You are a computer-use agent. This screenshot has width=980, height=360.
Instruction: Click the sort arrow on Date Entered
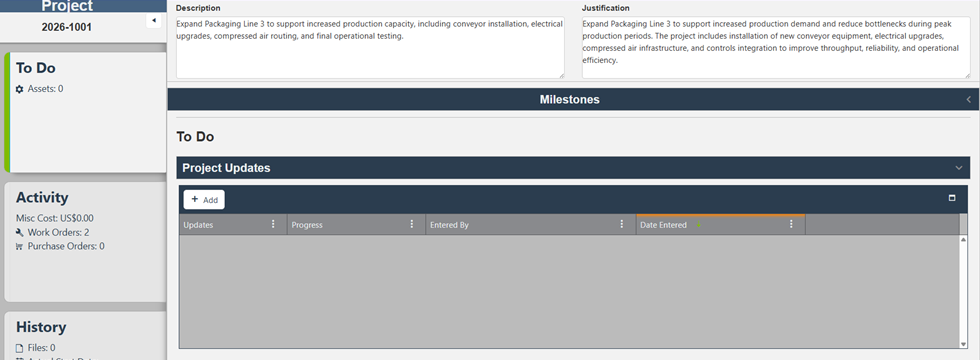pyautogui.click(x=698, y=225)
